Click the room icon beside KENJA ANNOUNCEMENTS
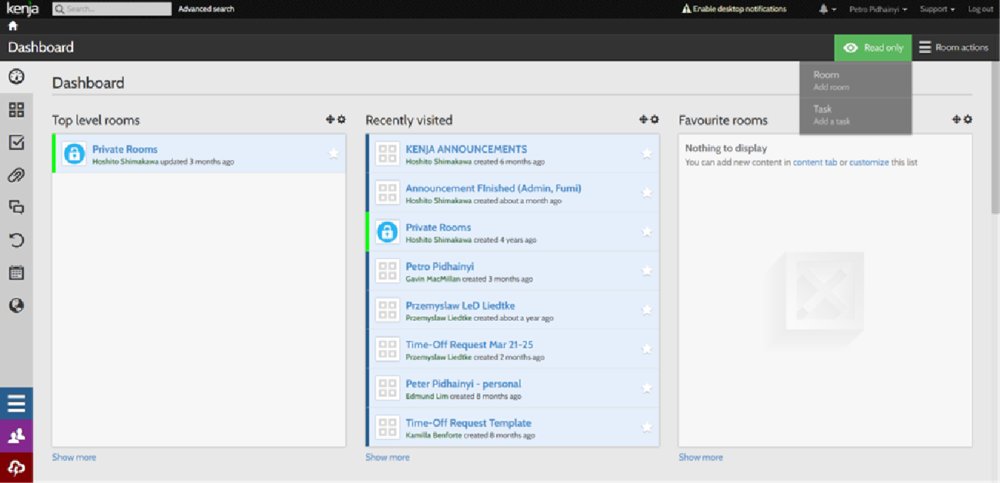 [x=388, y=154]
